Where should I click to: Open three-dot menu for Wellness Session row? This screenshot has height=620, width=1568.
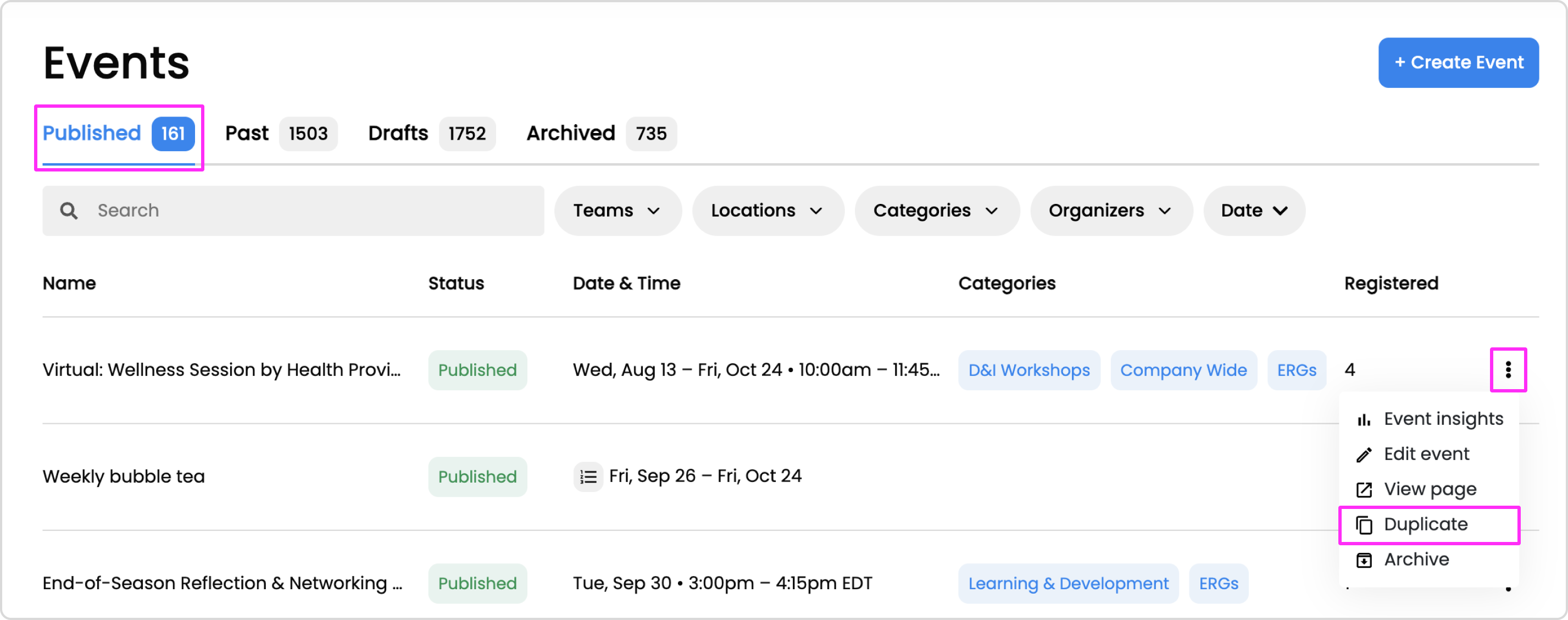(1508, 370)
